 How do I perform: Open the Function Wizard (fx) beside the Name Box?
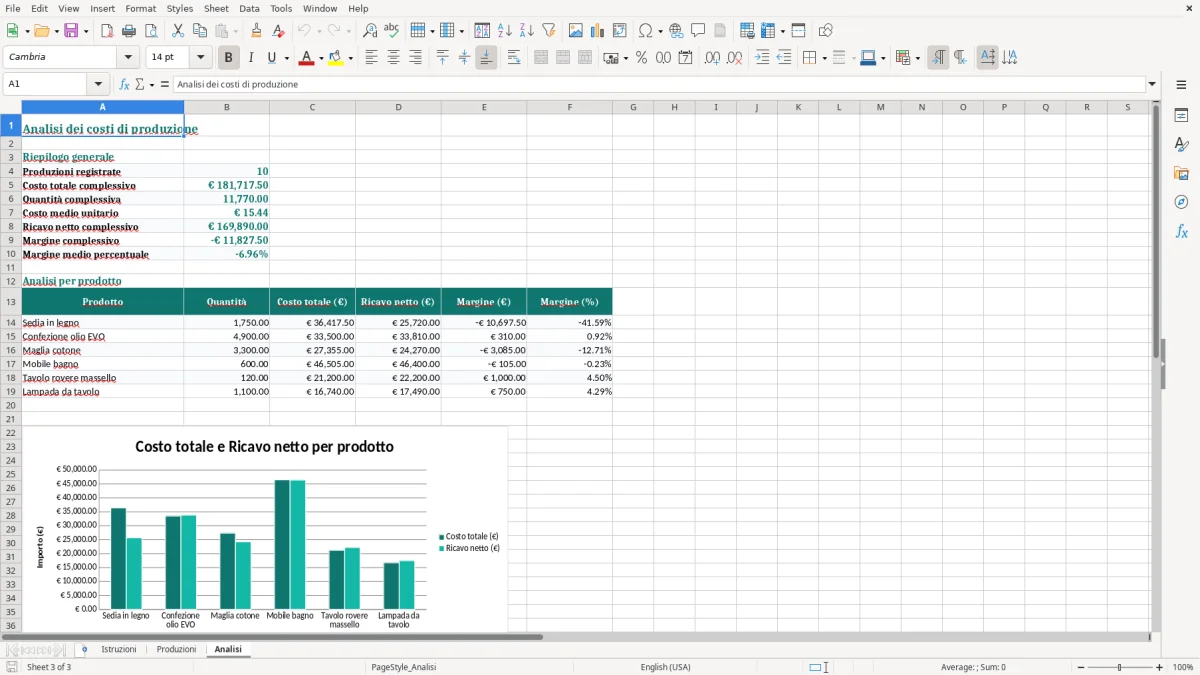tap(125, 85)
